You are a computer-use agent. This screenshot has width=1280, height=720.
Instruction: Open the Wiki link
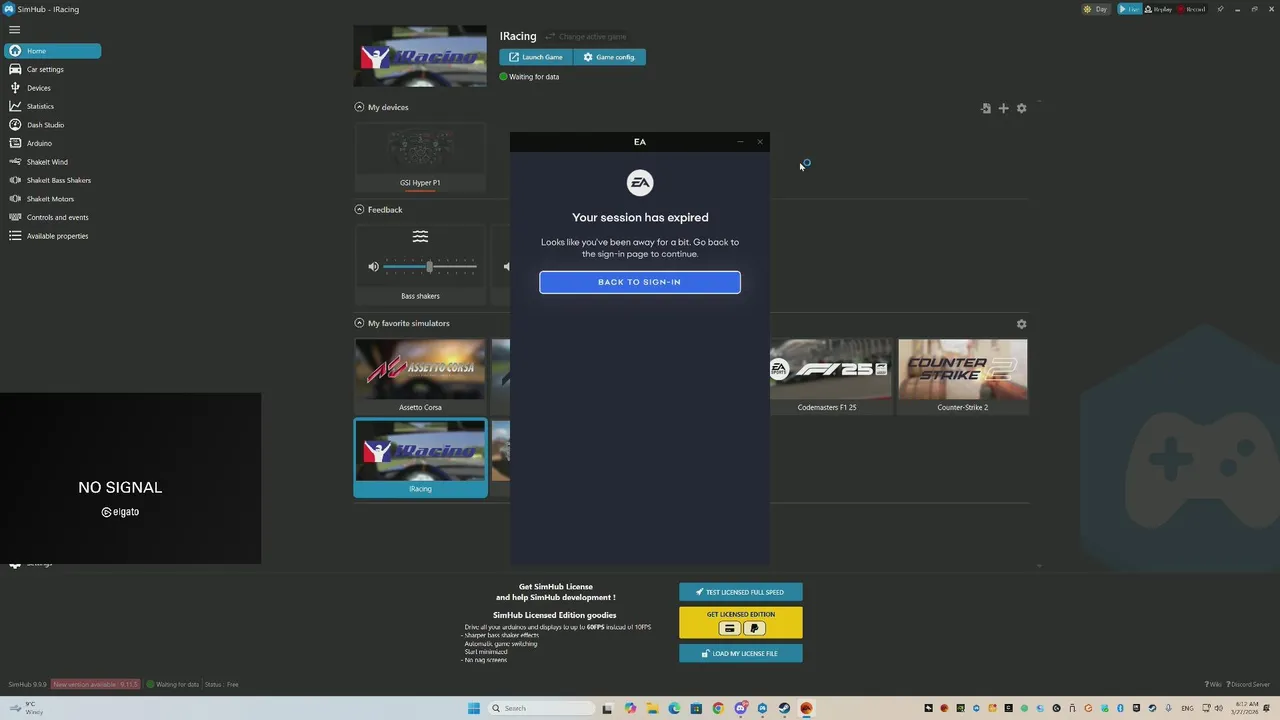click(x=1213, y=685)
